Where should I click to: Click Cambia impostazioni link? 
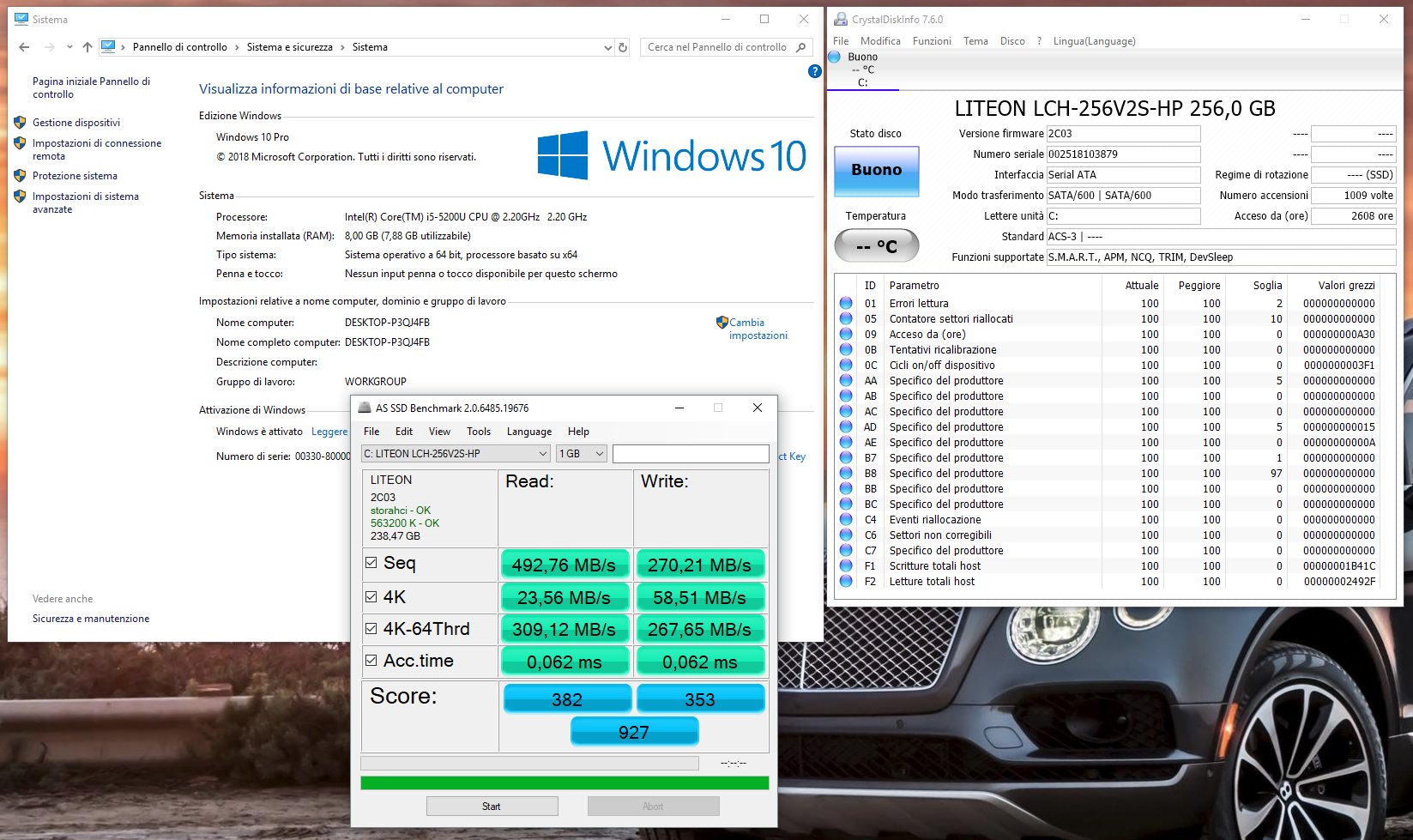(758, 329)
